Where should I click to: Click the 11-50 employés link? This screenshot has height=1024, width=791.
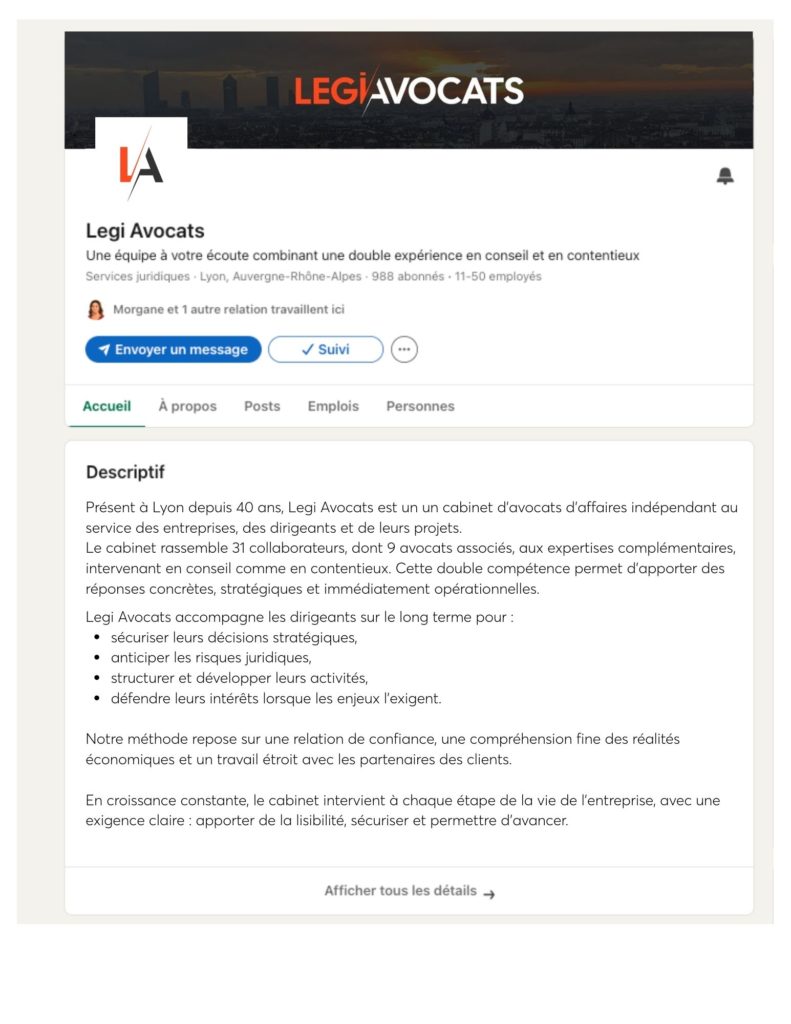[498, 276]
